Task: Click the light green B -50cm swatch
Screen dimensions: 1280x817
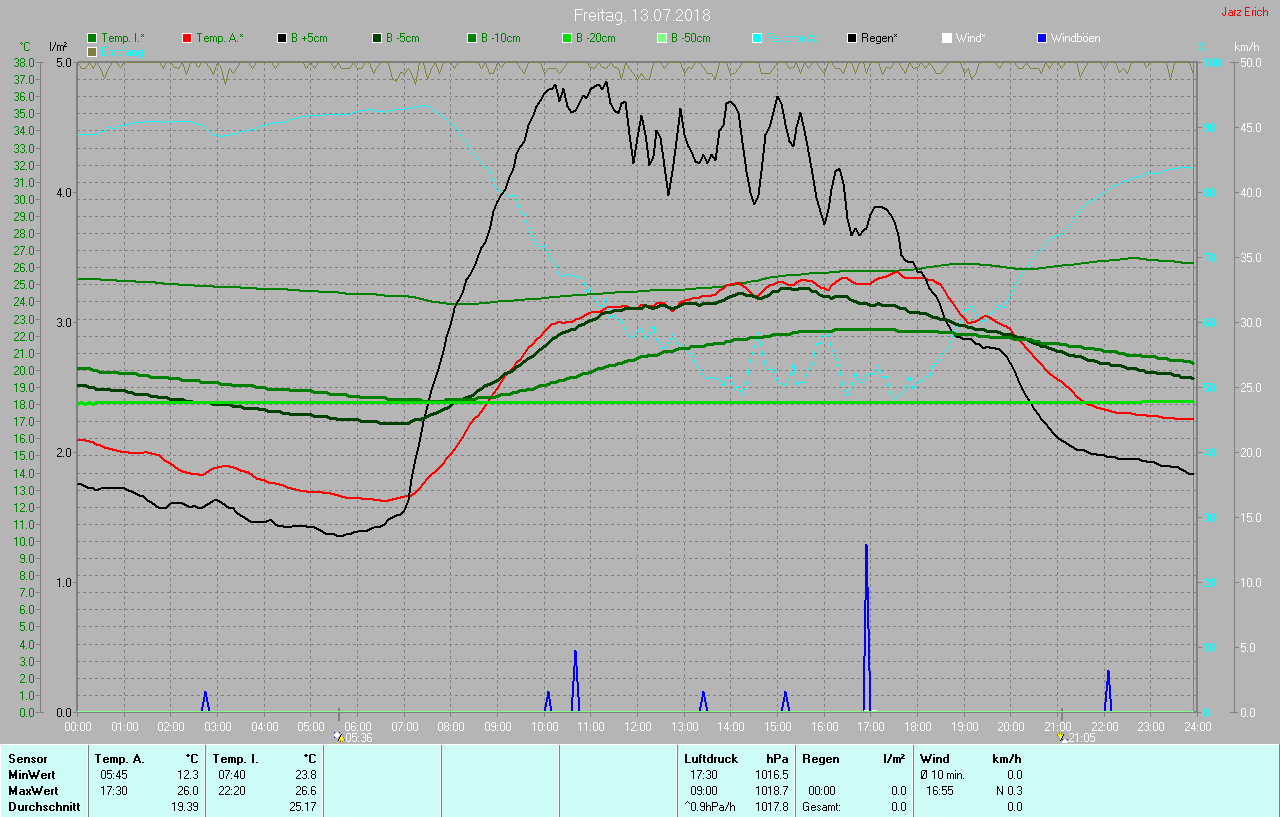Action: click(x=662, y=38)
